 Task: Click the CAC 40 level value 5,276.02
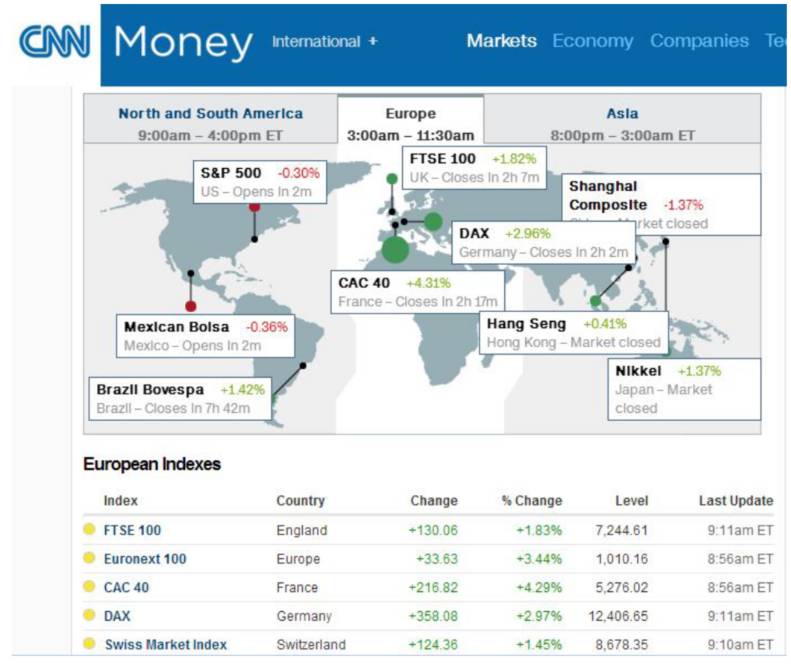click(x=622, y=587)
